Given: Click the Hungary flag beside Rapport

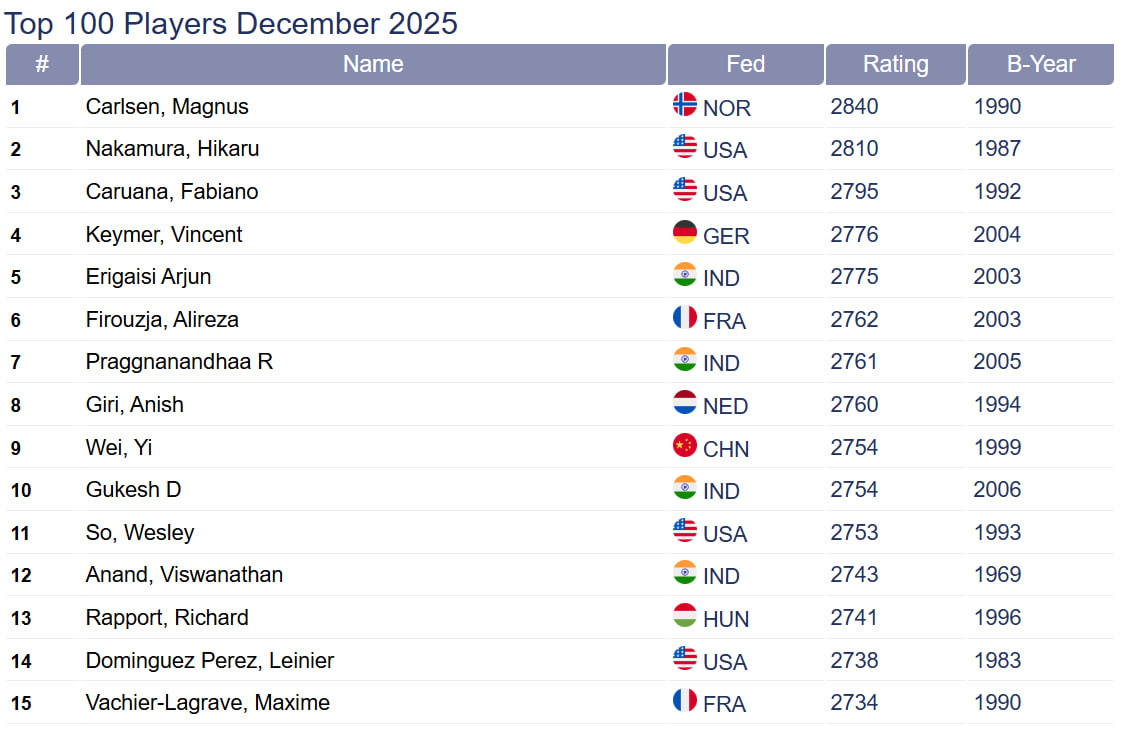Looking at the screenshot, I should coord(685,616).
